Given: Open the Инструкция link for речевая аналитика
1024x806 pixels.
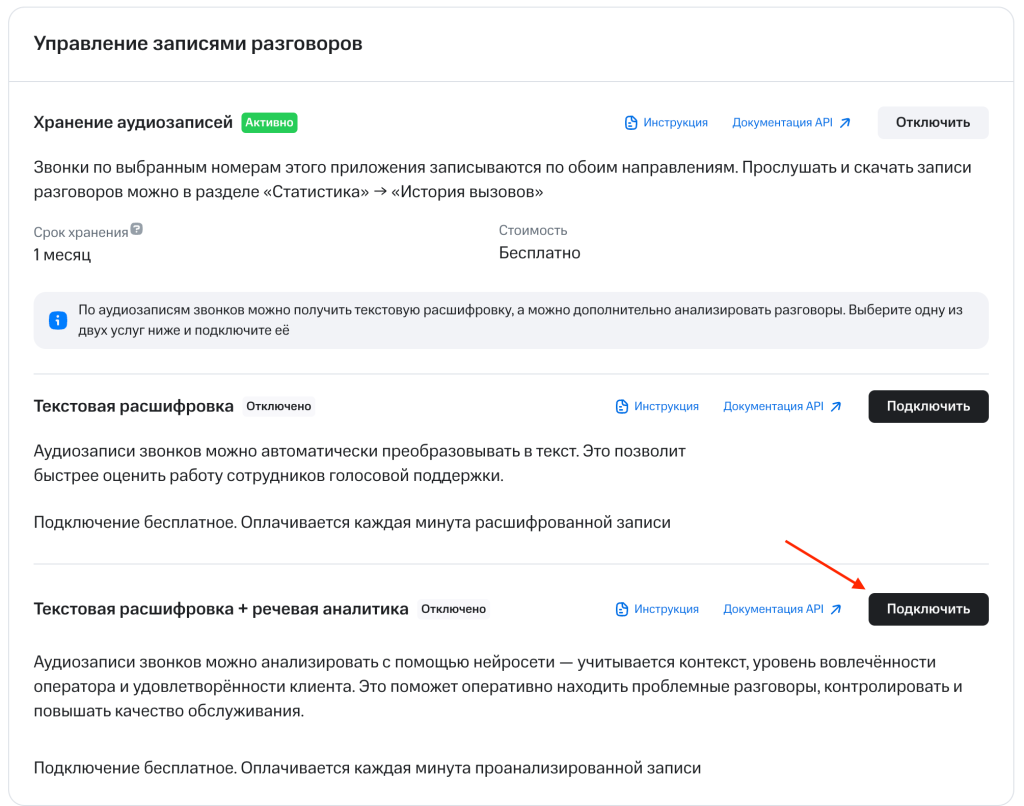Looking at the screenshot, I should [666, 609].
